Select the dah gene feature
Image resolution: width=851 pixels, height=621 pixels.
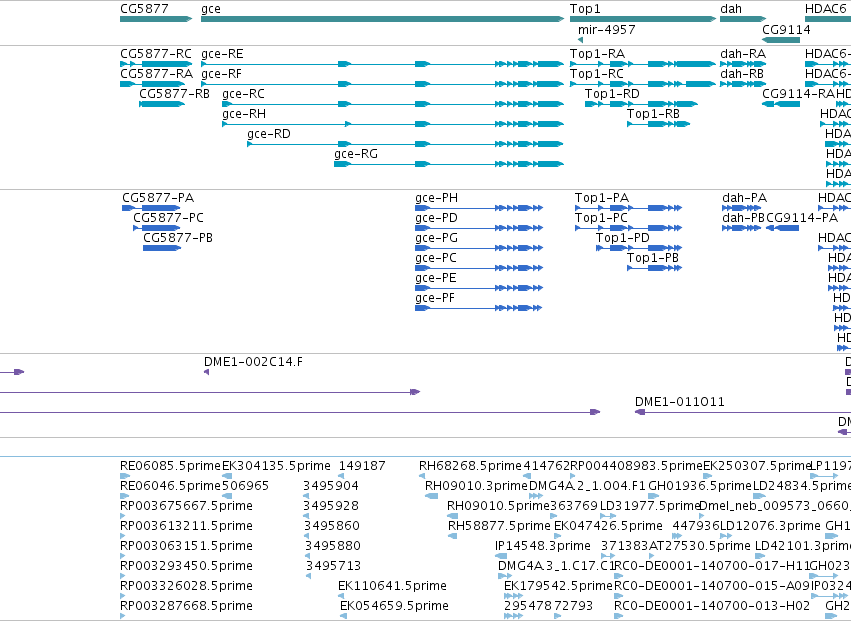pos(743,19)
